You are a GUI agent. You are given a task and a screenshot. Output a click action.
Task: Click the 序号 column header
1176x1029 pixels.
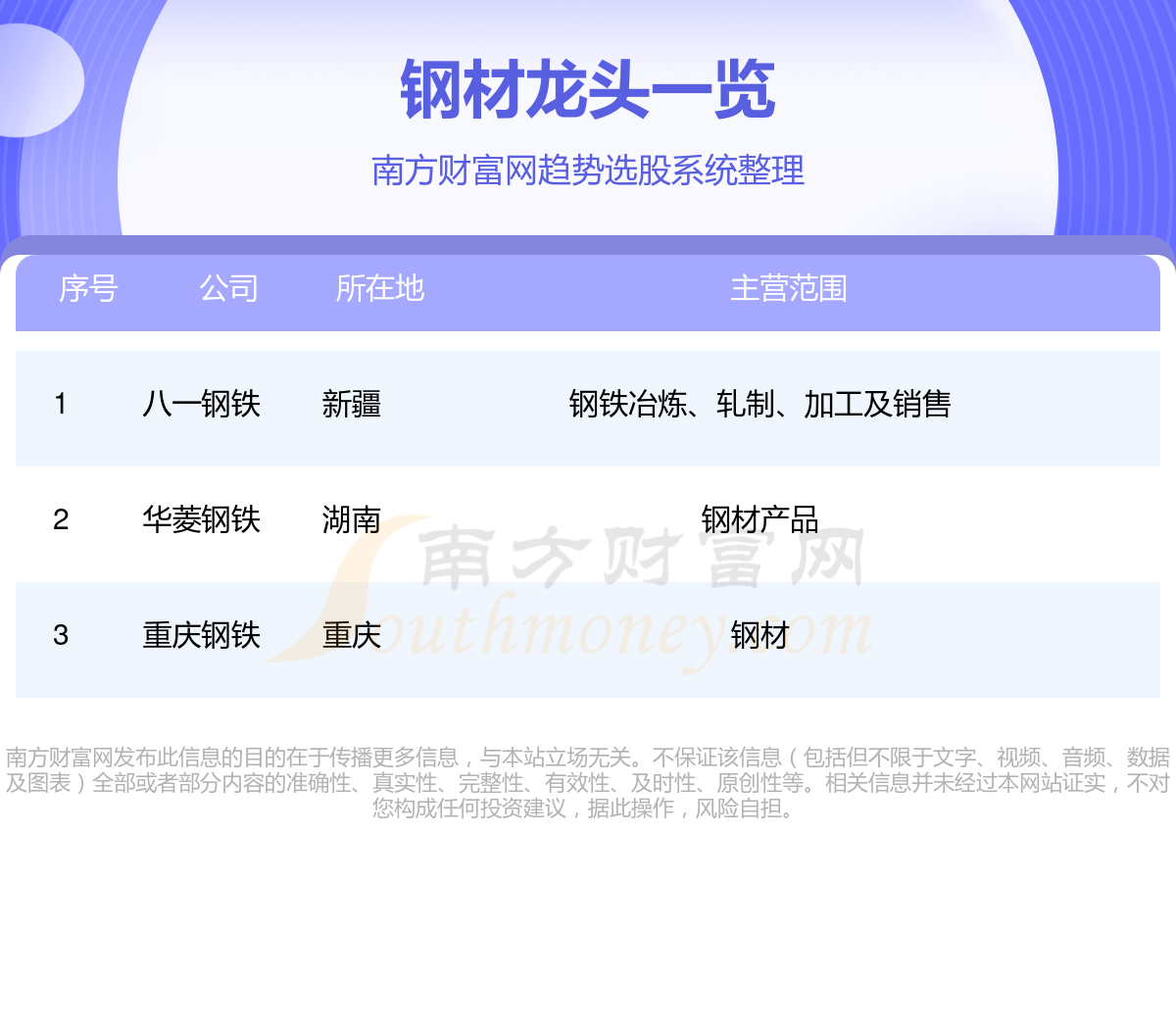[x=88, y=288]
